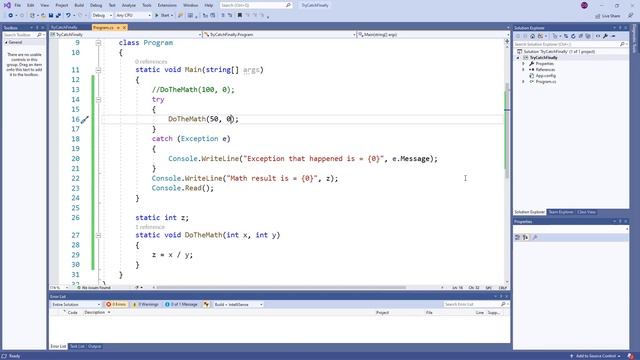
Task: Switch to the Class View tab
Action: pos(586,212)
